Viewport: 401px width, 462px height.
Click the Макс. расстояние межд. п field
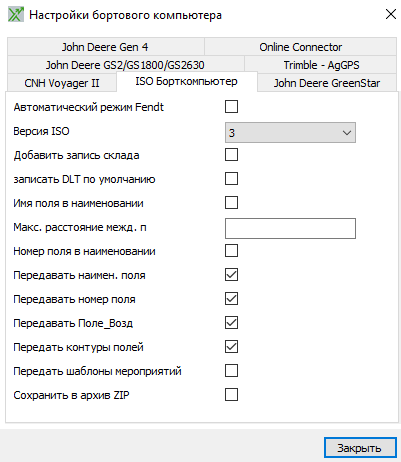290,229
